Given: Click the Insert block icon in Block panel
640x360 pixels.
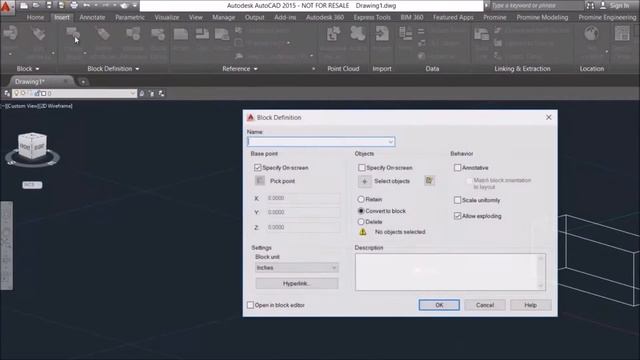Looking at the screenshot, I should [11, 34].
